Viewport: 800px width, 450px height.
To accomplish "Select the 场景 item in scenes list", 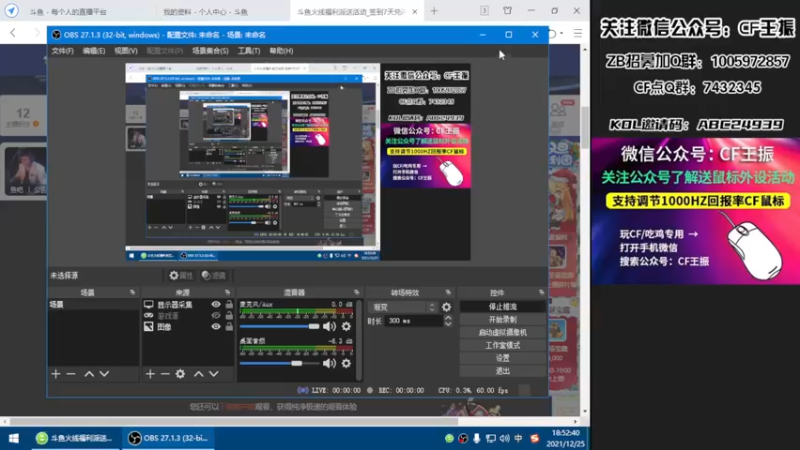I will point(93,305).
